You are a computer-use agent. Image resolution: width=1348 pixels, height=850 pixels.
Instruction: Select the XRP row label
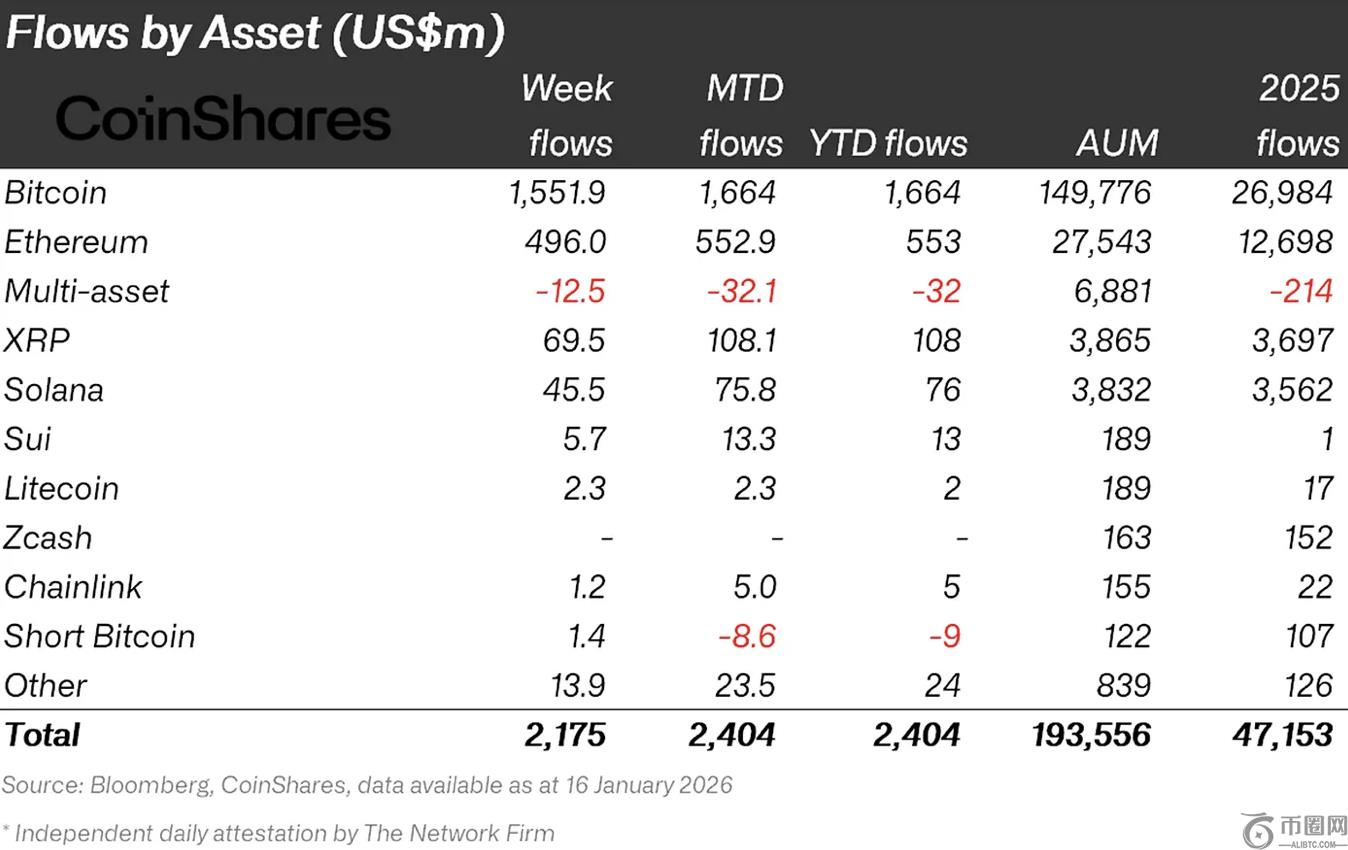[37, 340]
